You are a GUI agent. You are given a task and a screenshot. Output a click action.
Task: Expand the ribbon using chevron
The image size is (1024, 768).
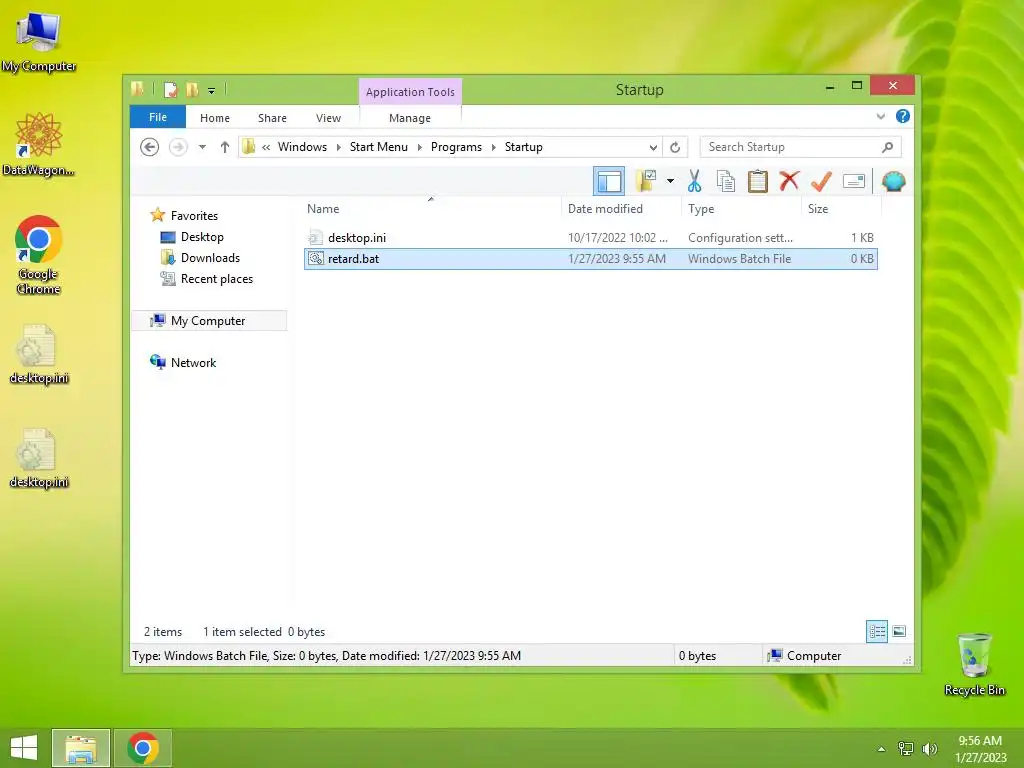[x=880, y=116]
